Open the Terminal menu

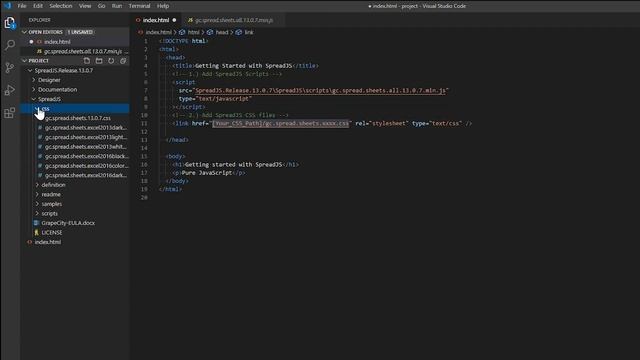139,6
